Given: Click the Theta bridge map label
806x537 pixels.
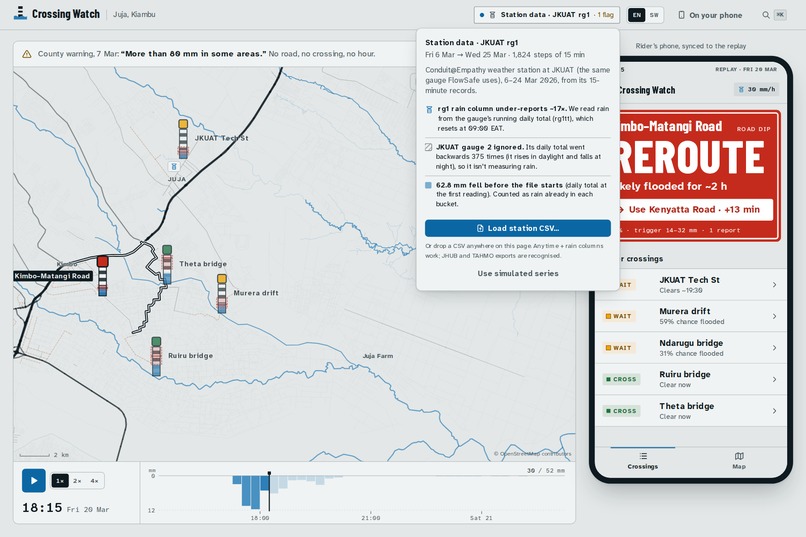Looking at the screenshot, I should point(203,264).
